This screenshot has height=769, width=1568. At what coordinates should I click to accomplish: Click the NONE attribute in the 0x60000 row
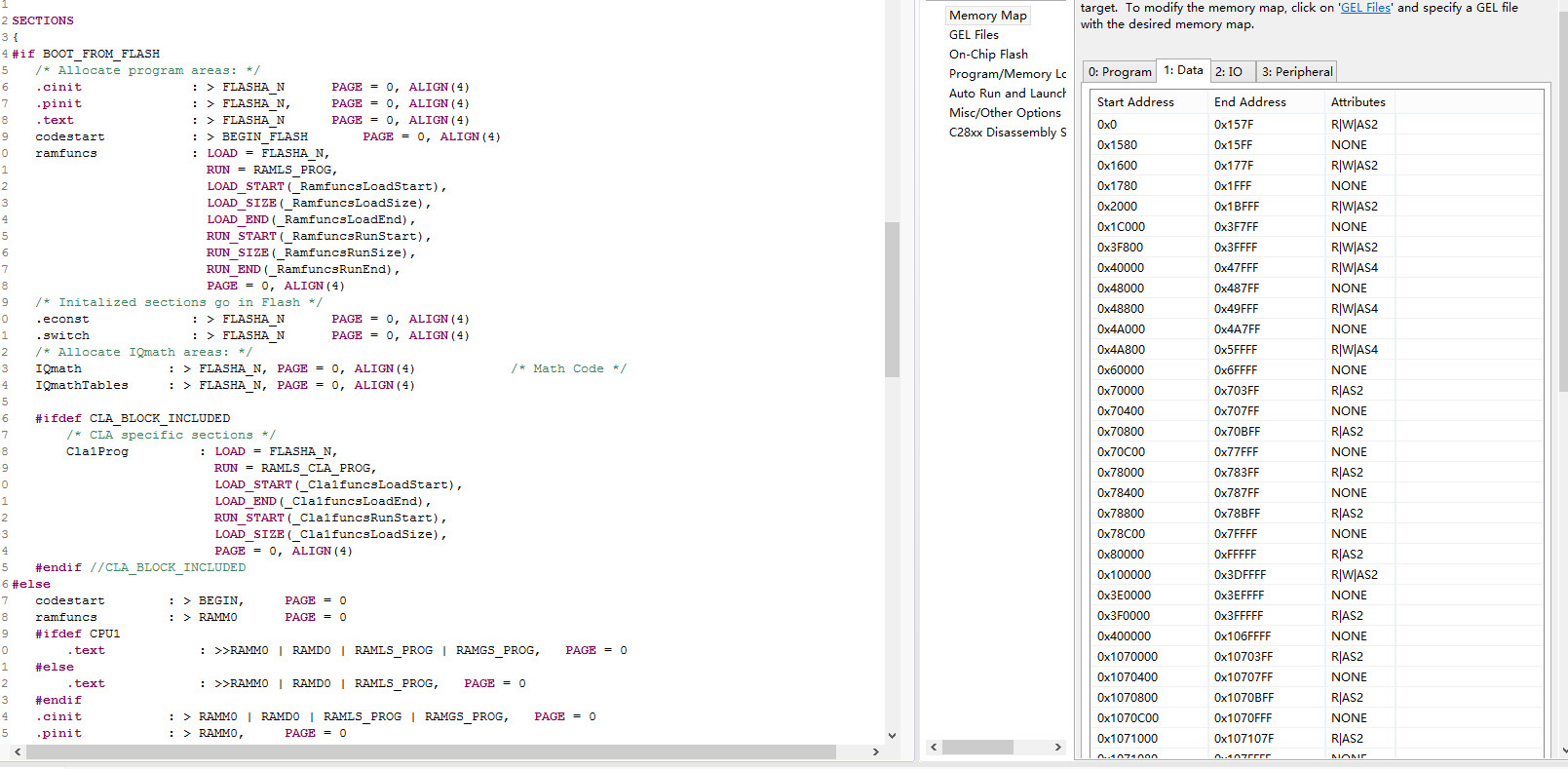(1349, 370)
